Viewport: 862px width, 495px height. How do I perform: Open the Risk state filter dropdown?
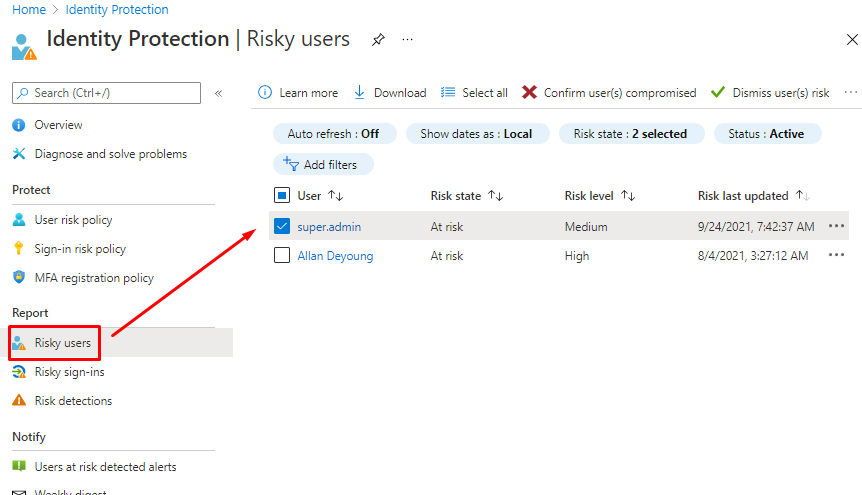pos(631,134)
